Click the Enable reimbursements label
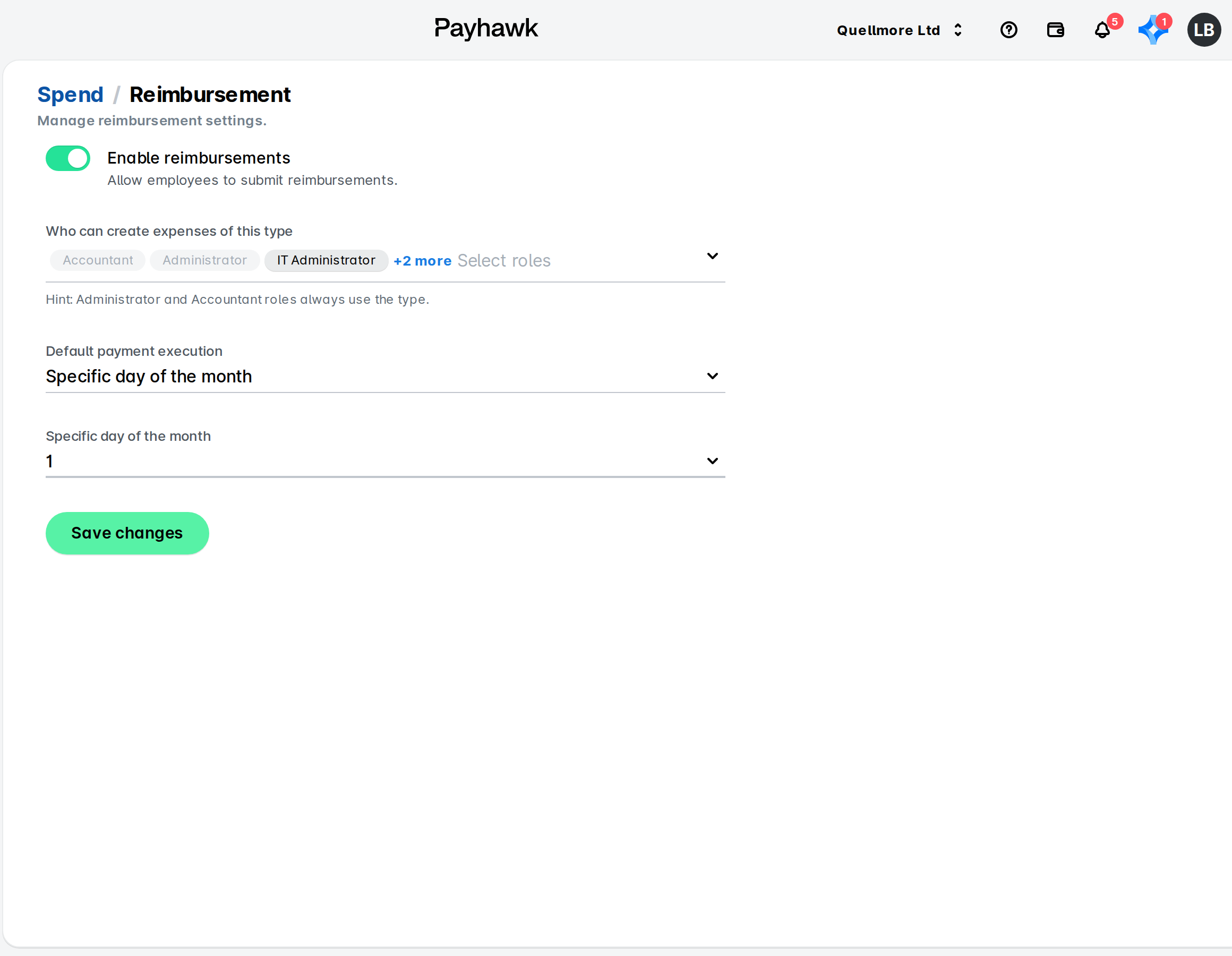 pos(199,158)
